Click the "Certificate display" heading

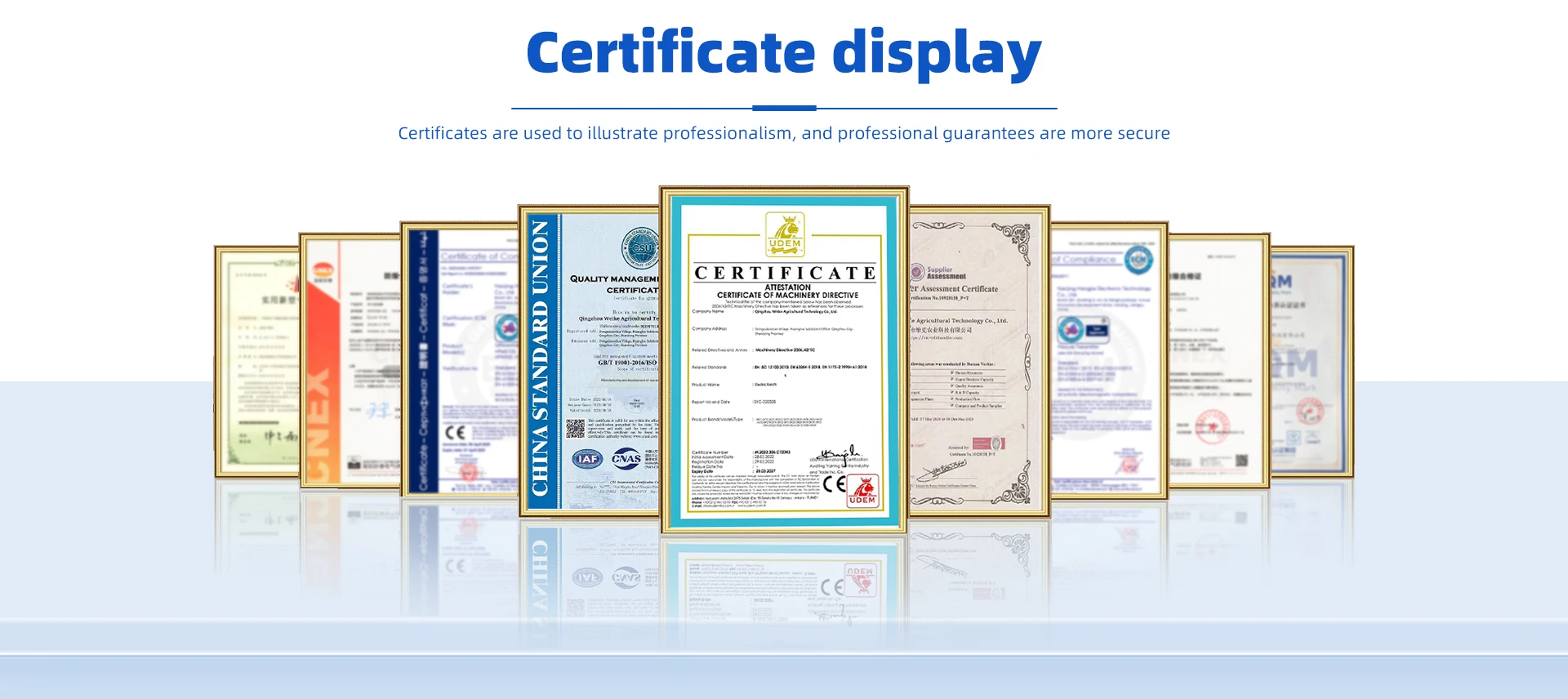(x=784, y=53)
